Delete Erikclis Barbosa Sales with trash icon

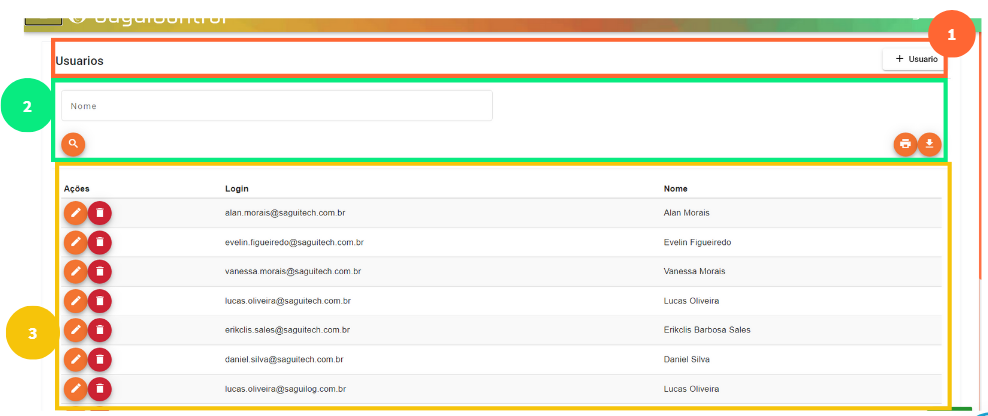click(100, 330)
